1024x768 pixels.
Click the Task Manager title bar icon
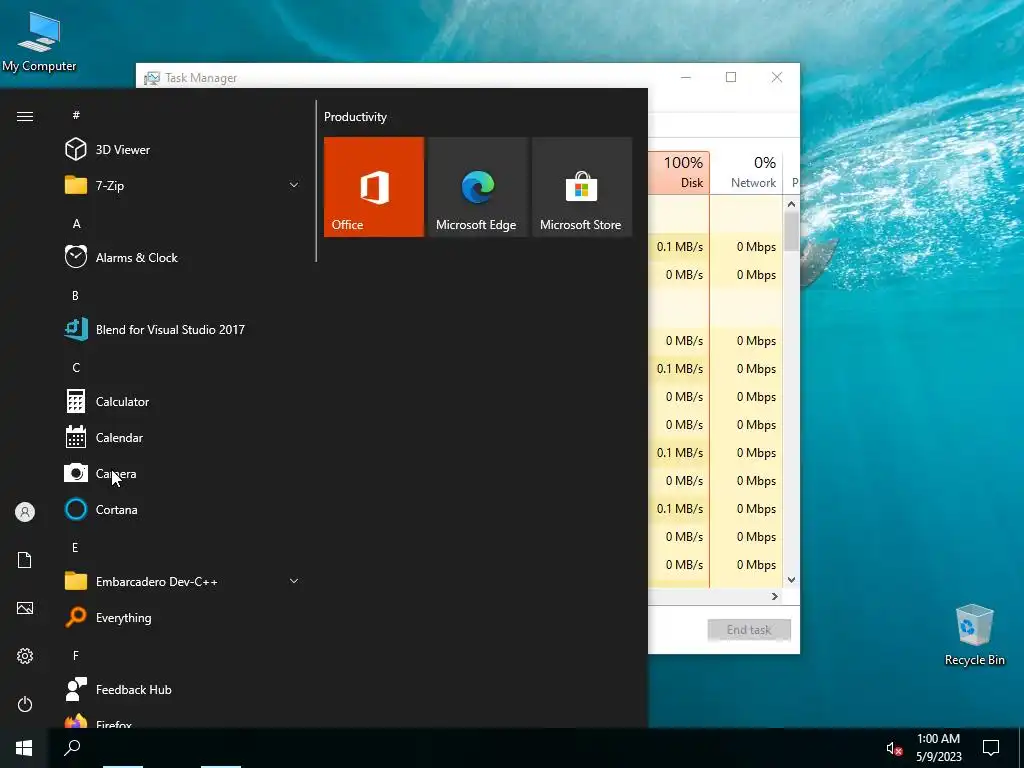tap(152, 78)
